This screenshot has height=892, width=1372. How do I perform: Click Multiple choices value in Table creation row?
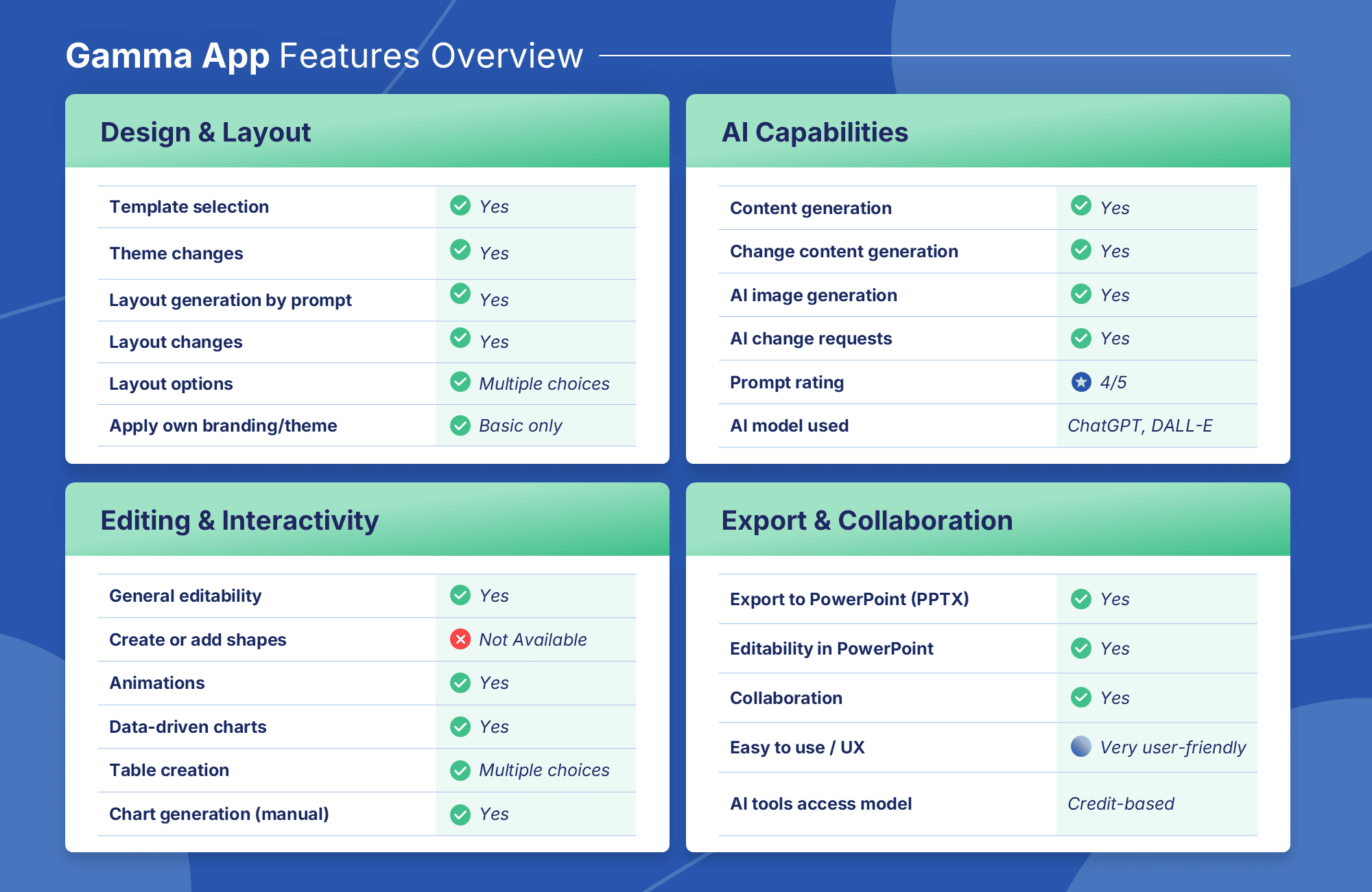tap(544, 770)
